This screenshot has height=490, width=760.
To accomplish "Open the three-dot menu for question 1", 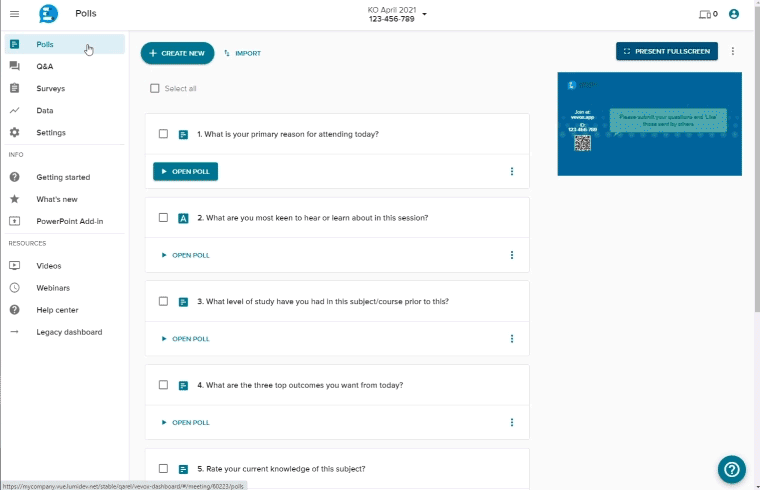I will (512, 171).
